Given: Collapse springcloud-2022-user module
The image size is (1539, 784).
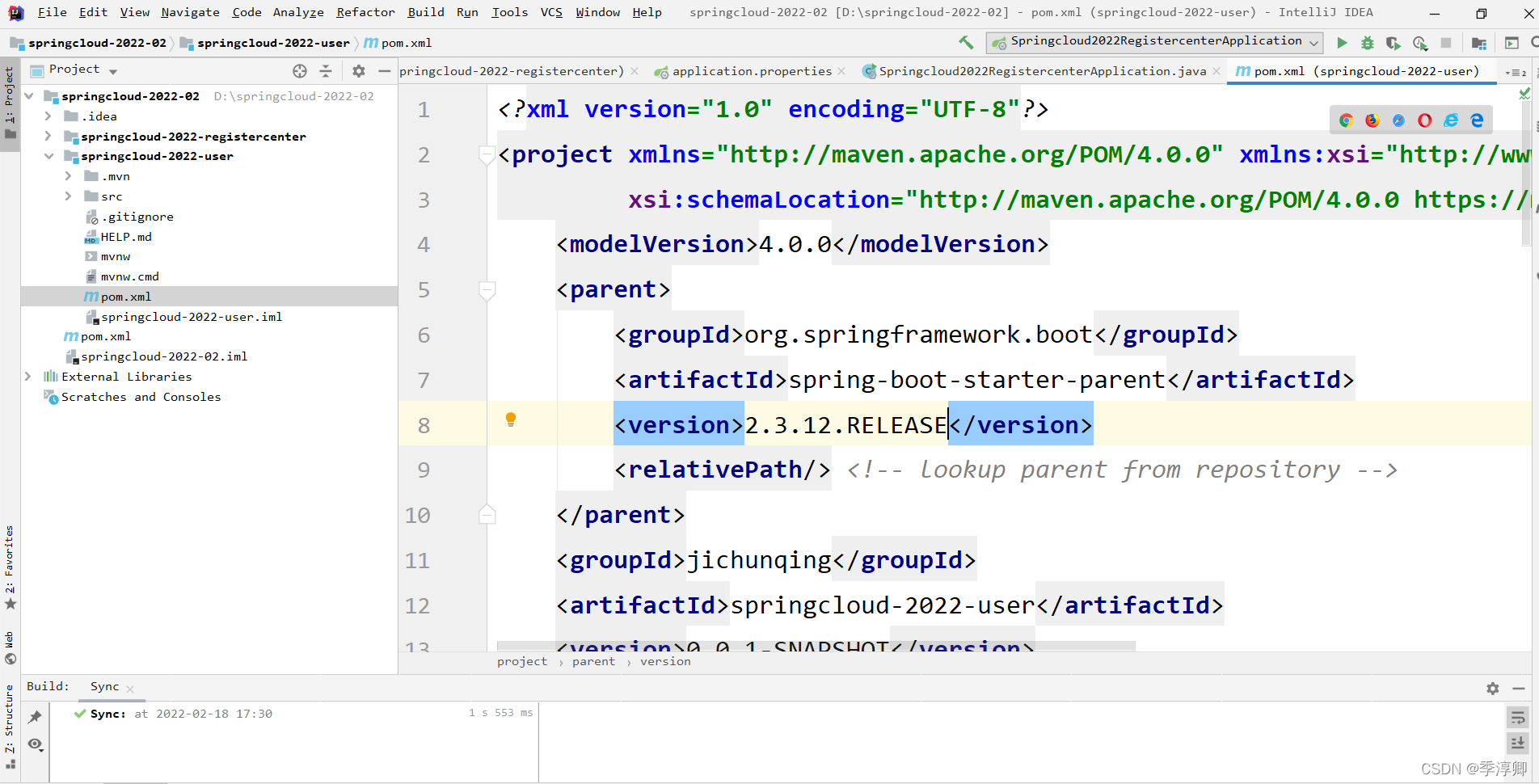Looking at the screenshot, I should tap(48, 156).
